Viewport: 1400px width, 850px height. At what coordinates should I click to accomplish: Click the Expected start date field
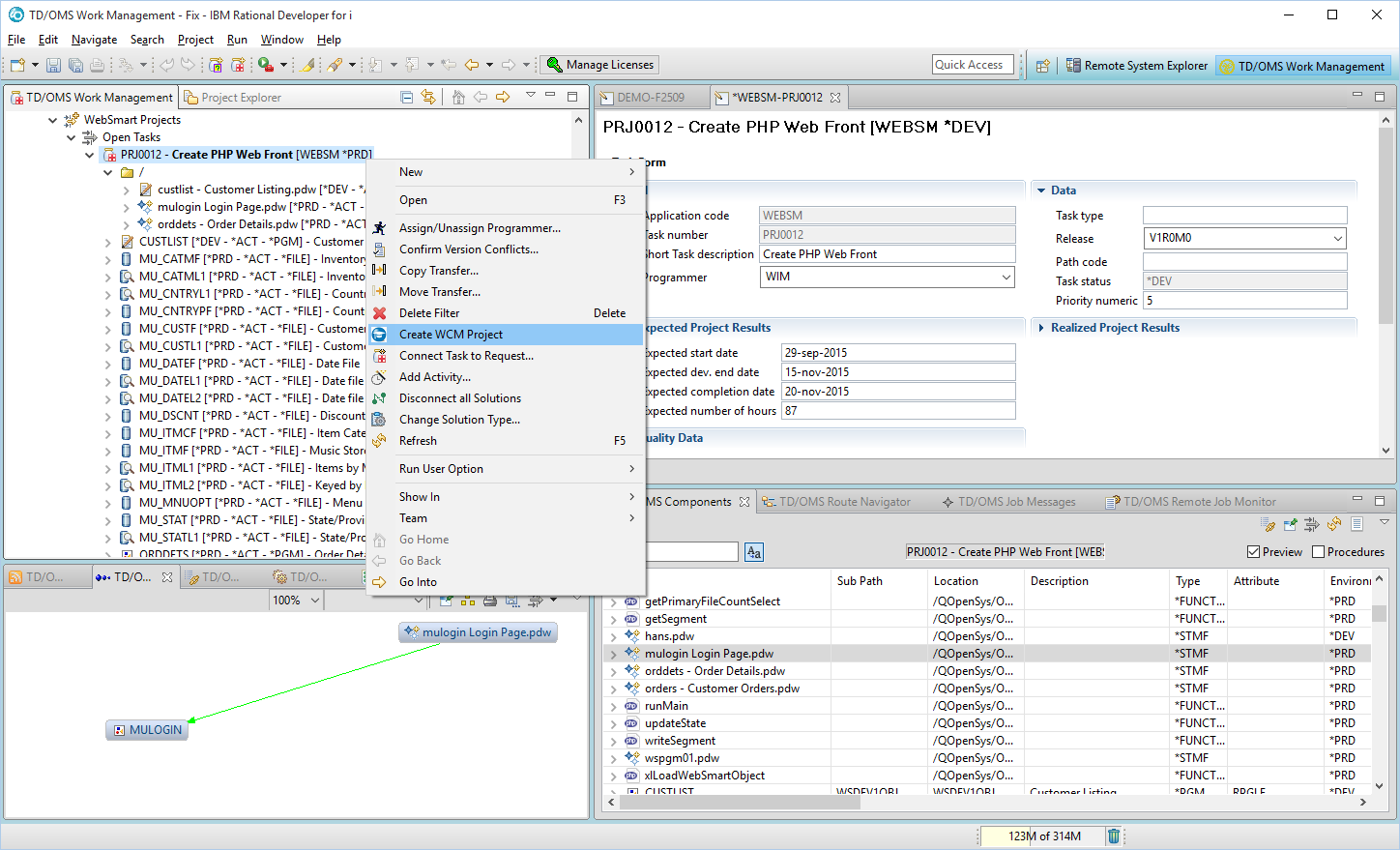898,353
